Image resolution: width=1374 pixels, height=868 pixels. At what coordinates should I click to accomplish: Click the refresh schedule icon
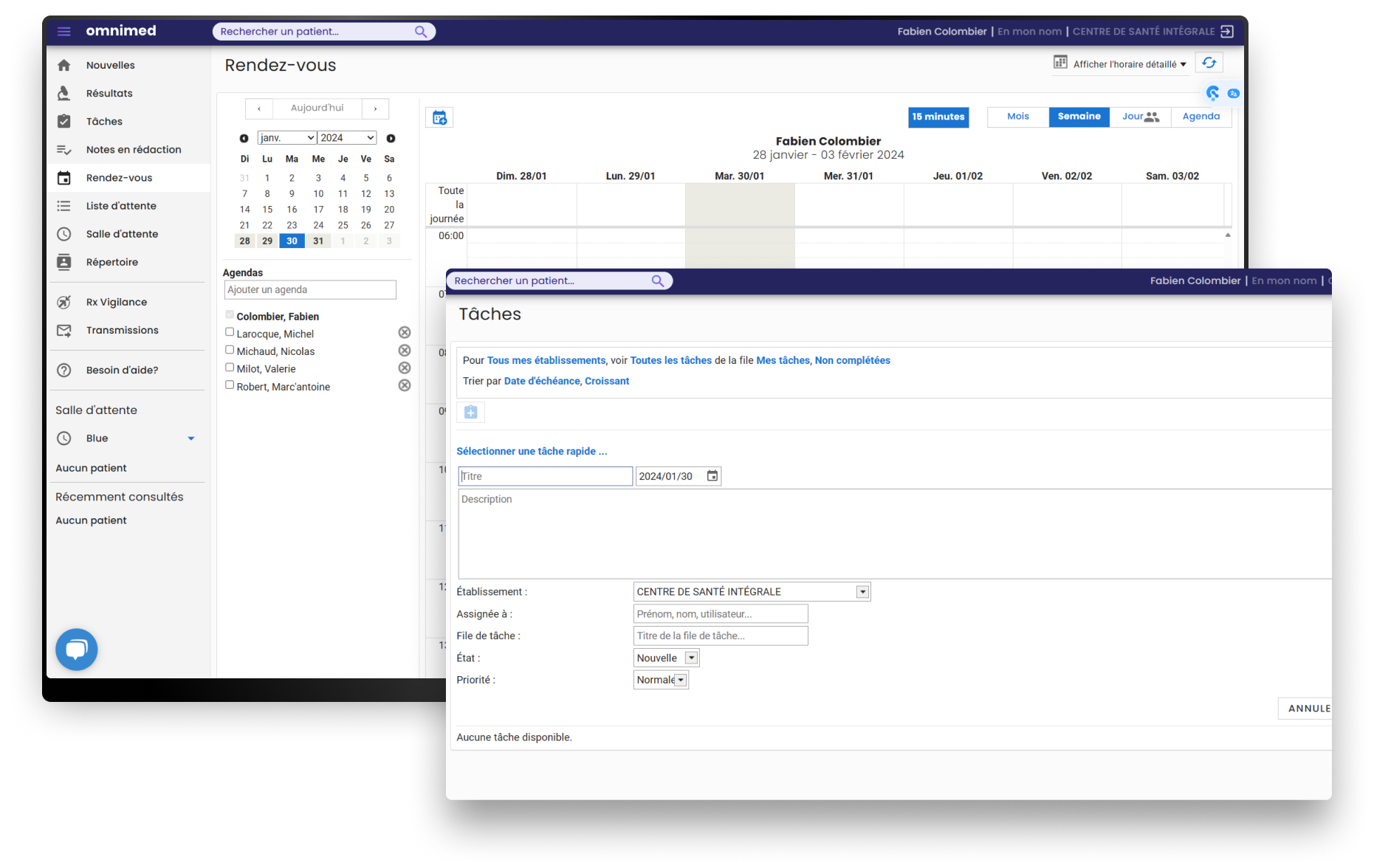1209,63
